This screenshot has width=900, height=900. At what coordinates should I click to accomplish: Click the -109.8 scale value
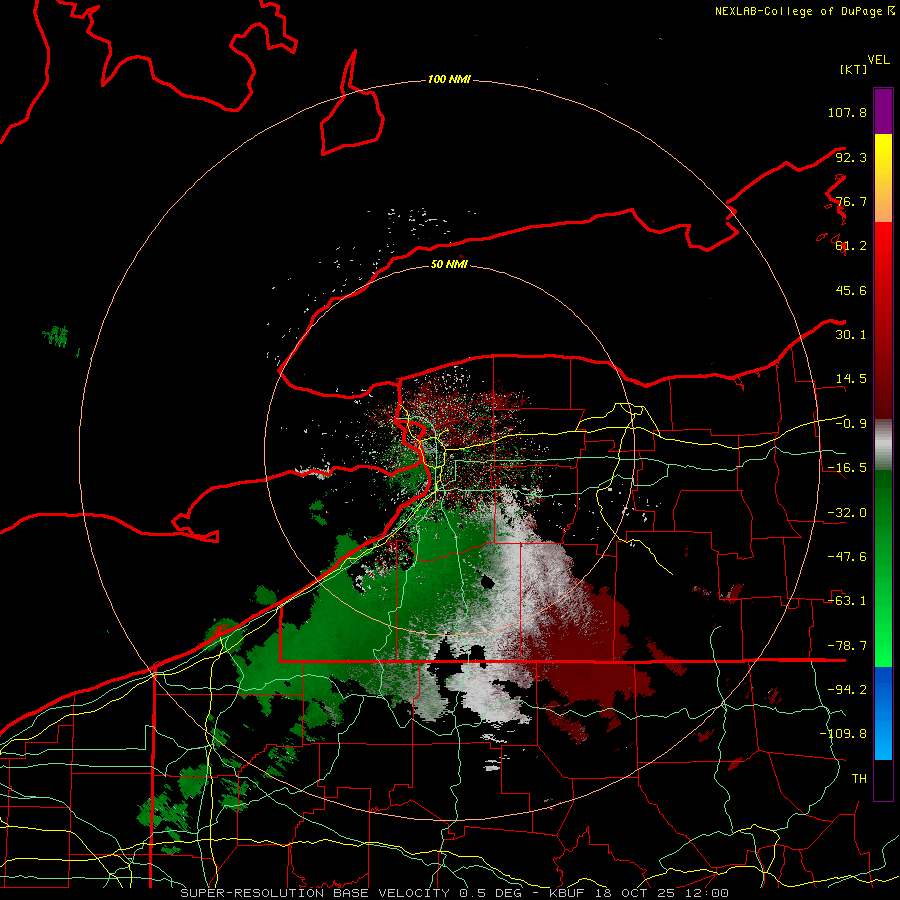tap(843, 734)
